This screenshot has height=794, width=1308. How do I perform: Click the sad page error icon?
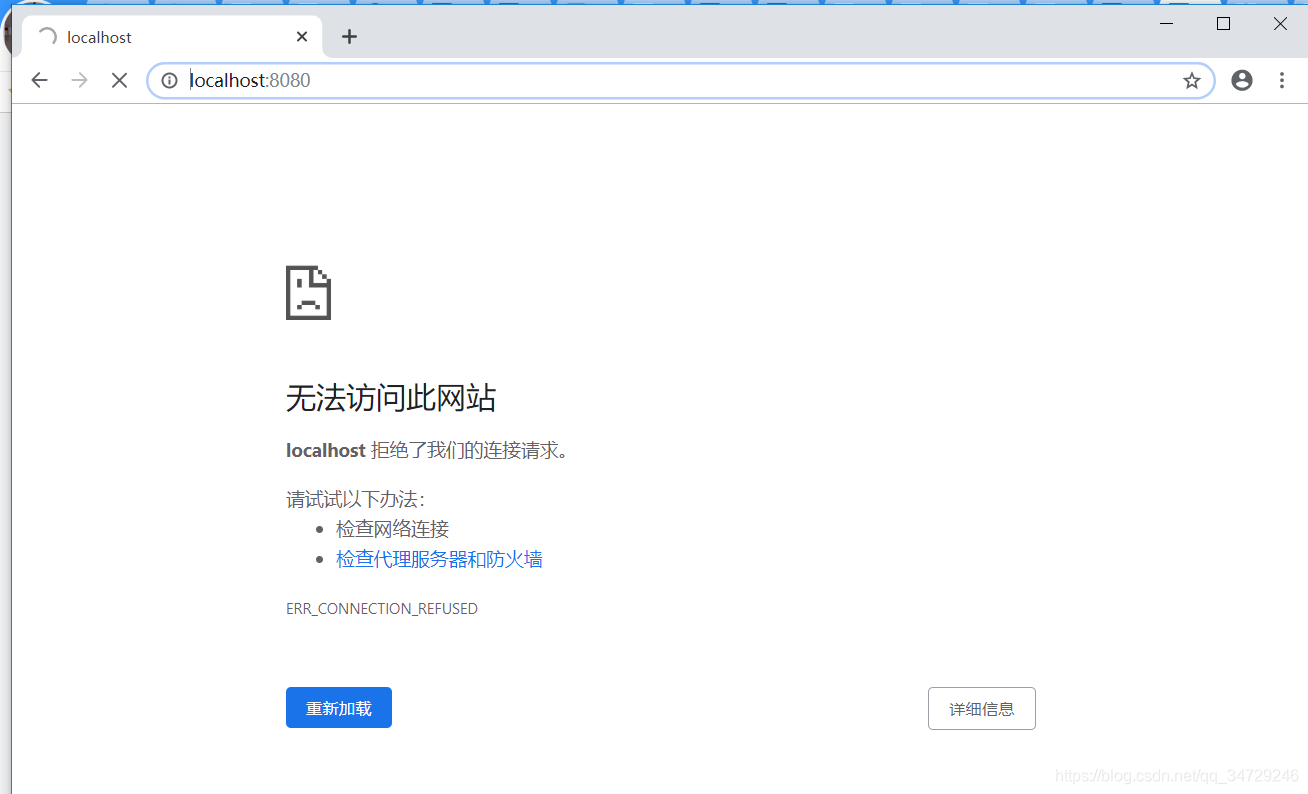[308, 292]
